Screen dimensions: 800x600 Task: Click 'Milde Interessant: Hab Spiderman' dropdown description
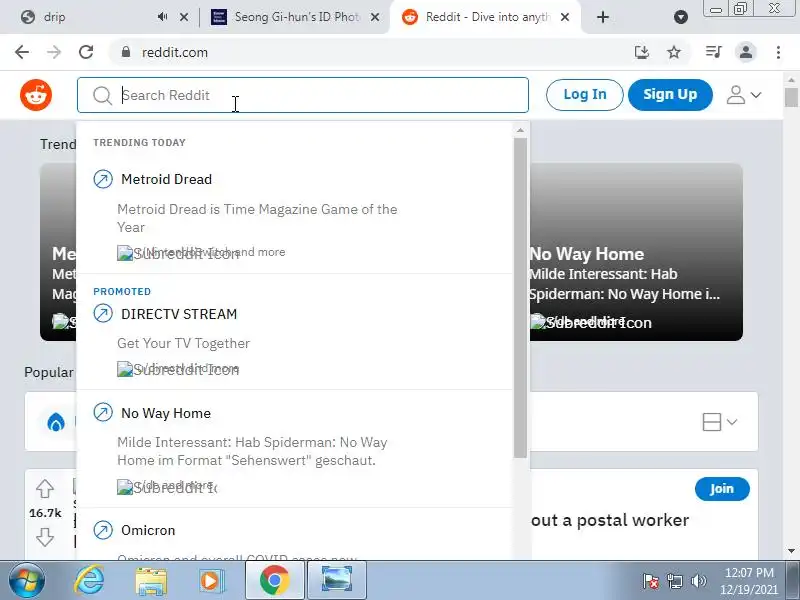click(x=253, y=451)
